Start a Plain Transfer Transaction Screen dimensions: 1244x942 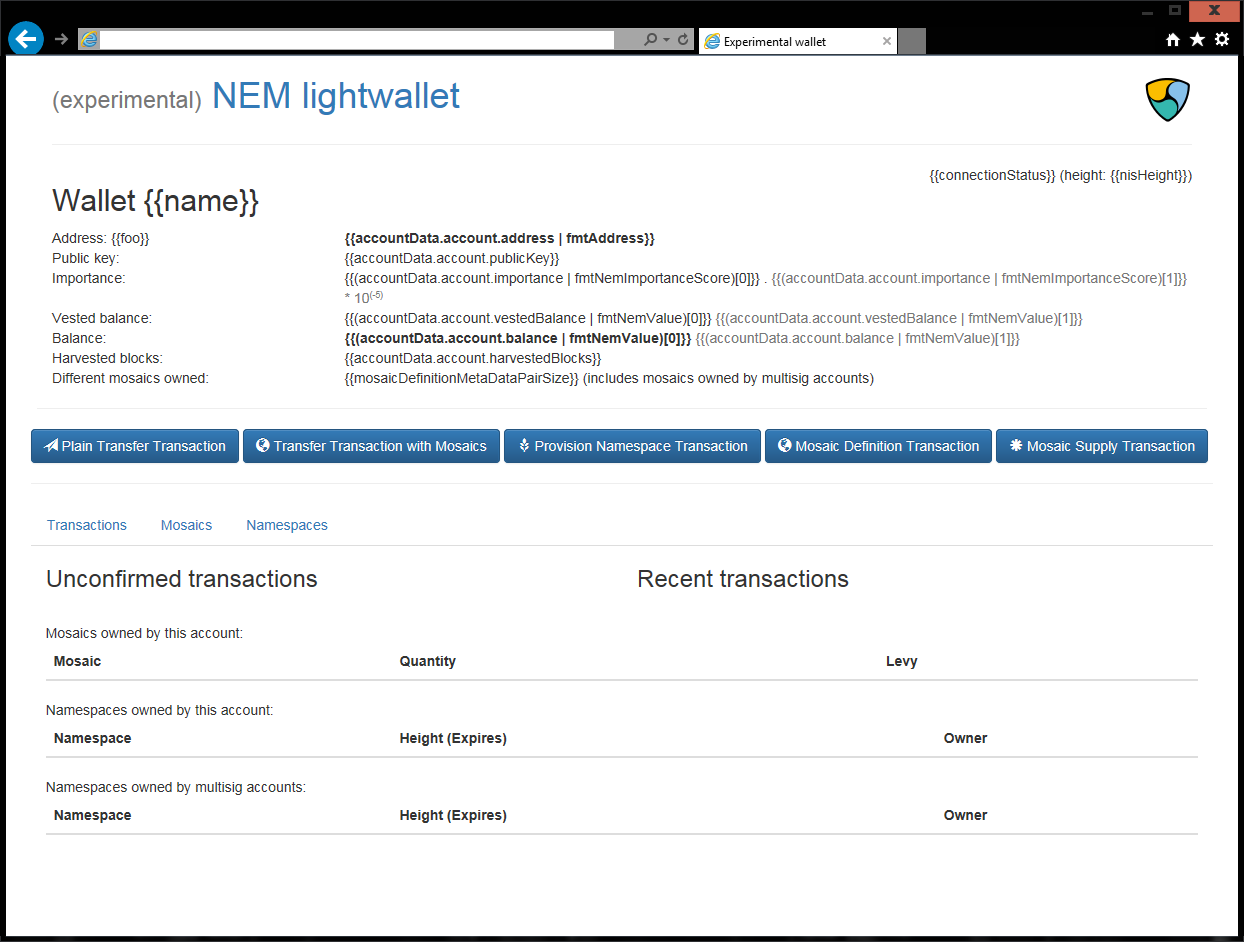(x=135, y=446)
